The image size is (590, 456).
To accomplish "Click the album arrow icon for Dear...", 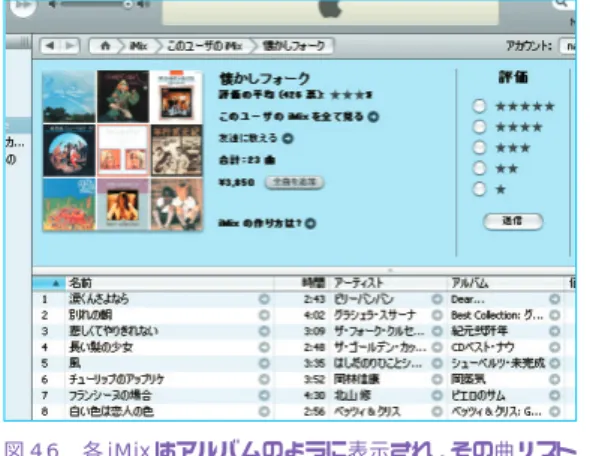I will pyautogui.click(x=555, y=299).
